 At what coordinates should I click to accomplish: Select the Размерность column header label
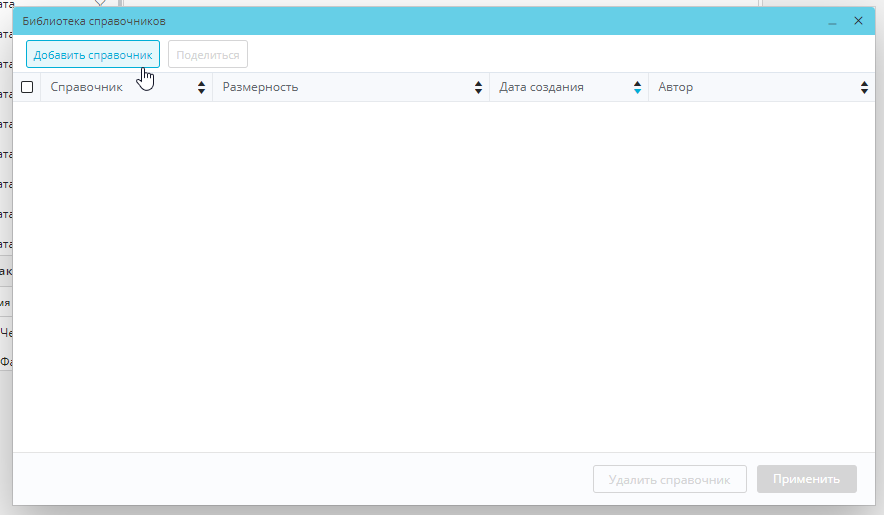(260, 88)
